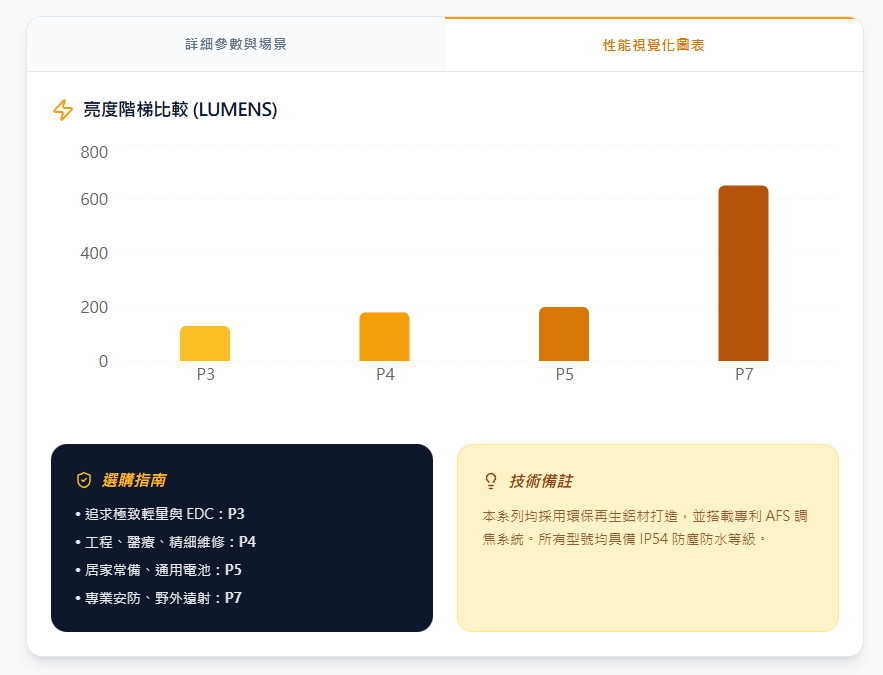
Task: Click the P4 axis label
Action: click(385, 375)
